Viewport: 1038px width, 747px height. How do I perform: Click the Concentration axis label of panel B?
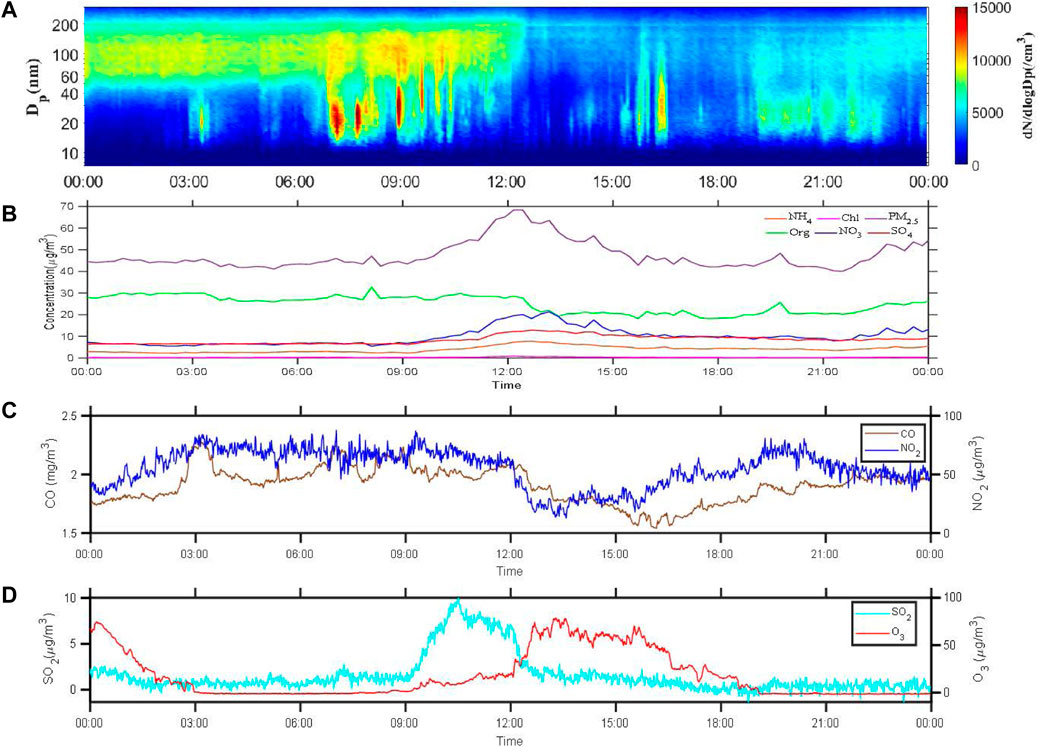[x=49, y=282]
